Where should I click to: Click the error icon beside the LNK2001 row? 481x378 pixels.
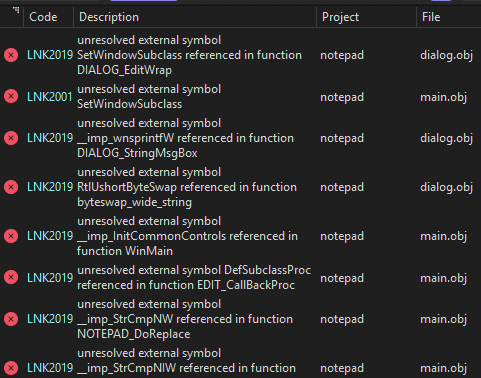click(x=11, y=96)
